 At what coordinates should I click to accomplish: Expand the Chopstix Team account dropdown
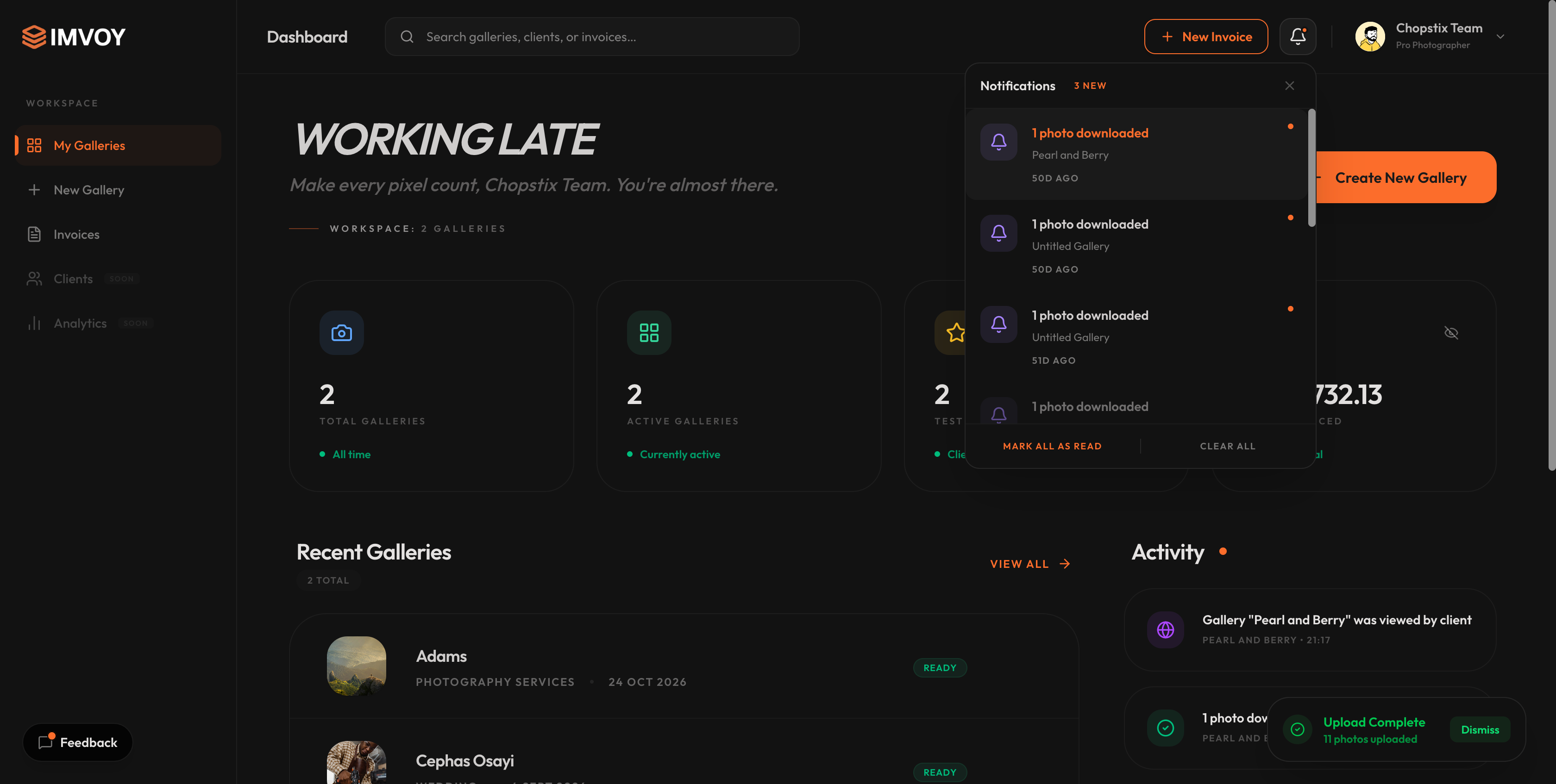pyautogui.click(x=1500, y=37)
